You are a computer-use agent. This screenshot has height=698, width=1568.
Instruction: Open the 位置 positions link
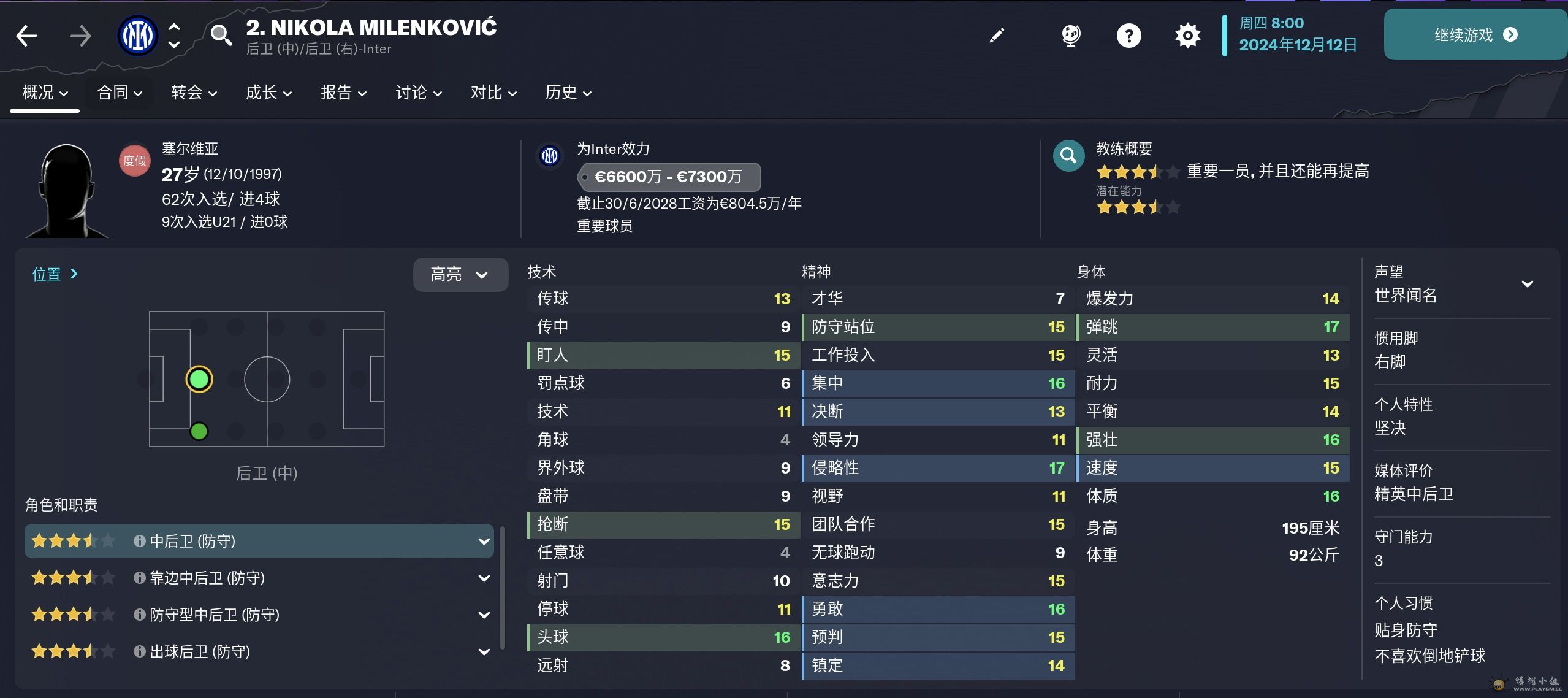[x=55, y=274]
